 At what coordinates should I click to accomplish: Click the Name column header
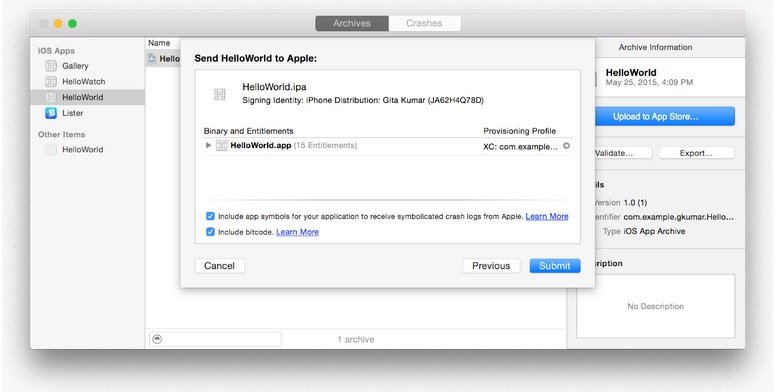pos(159,43)
